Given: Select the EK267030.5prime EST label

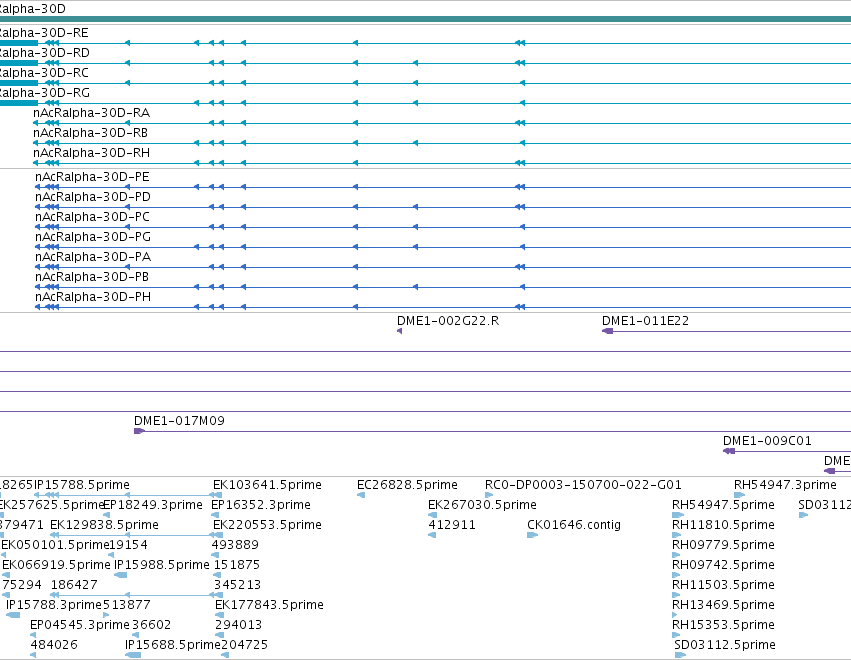Looking at the screenshot, I should (482, 505).
